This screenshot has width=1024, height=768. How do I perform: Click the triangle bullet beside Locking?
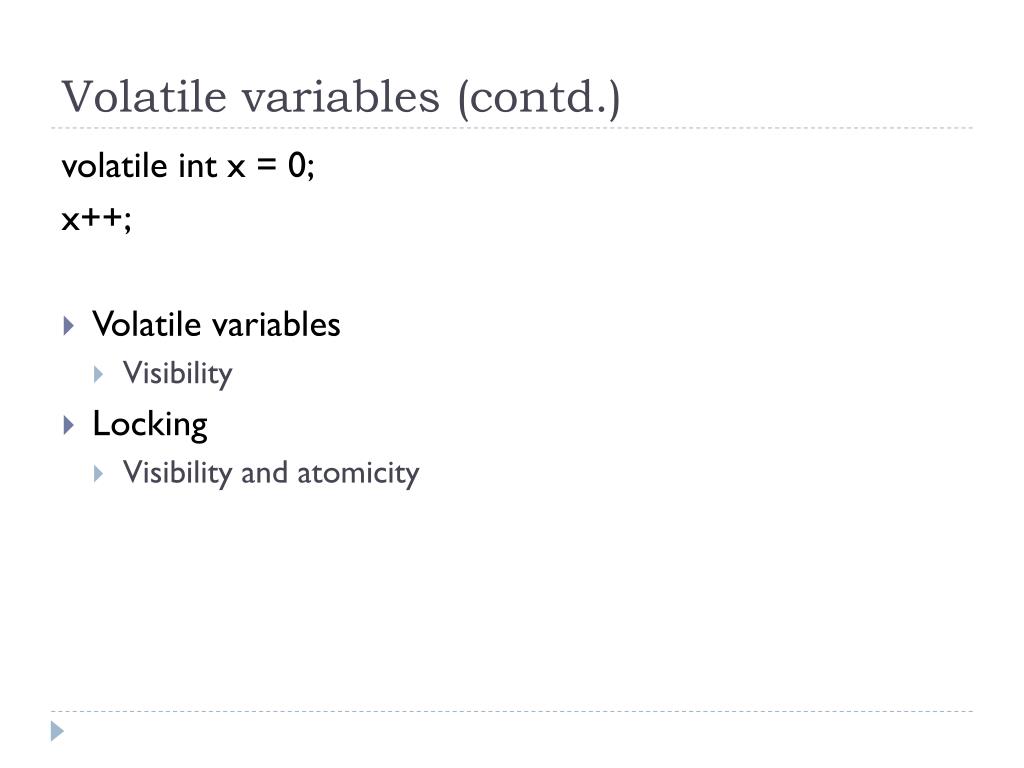(x=69, y=425)
